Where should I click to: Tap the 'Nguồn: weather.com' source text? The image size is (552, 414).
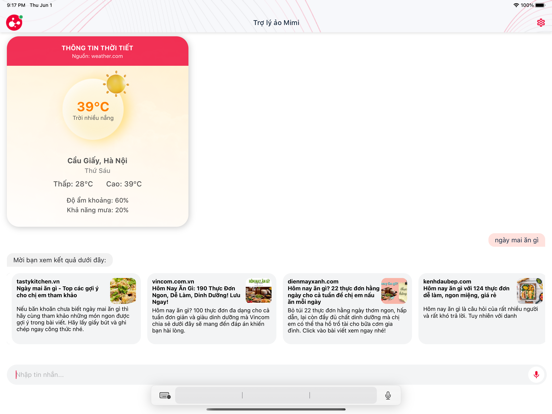click(98, 56)
